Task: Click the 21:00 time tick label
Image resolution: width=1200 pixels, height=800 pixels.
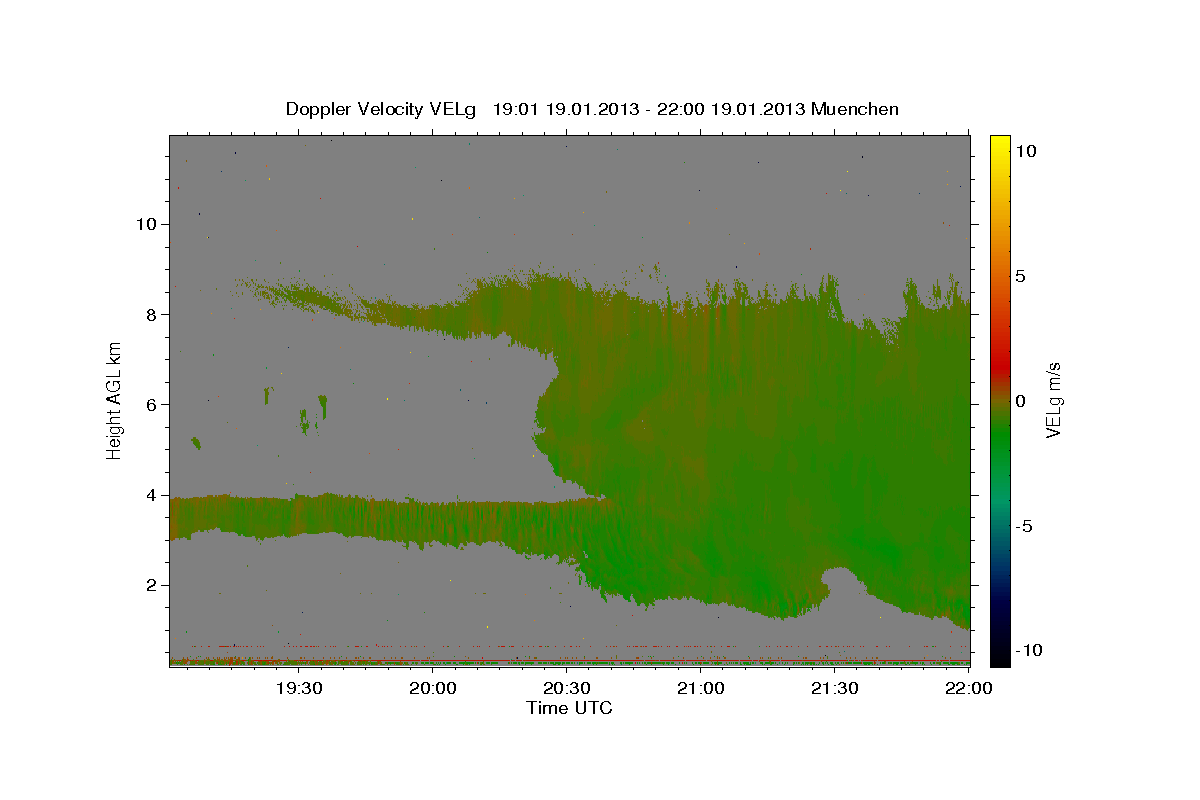Action: (701, 688)
